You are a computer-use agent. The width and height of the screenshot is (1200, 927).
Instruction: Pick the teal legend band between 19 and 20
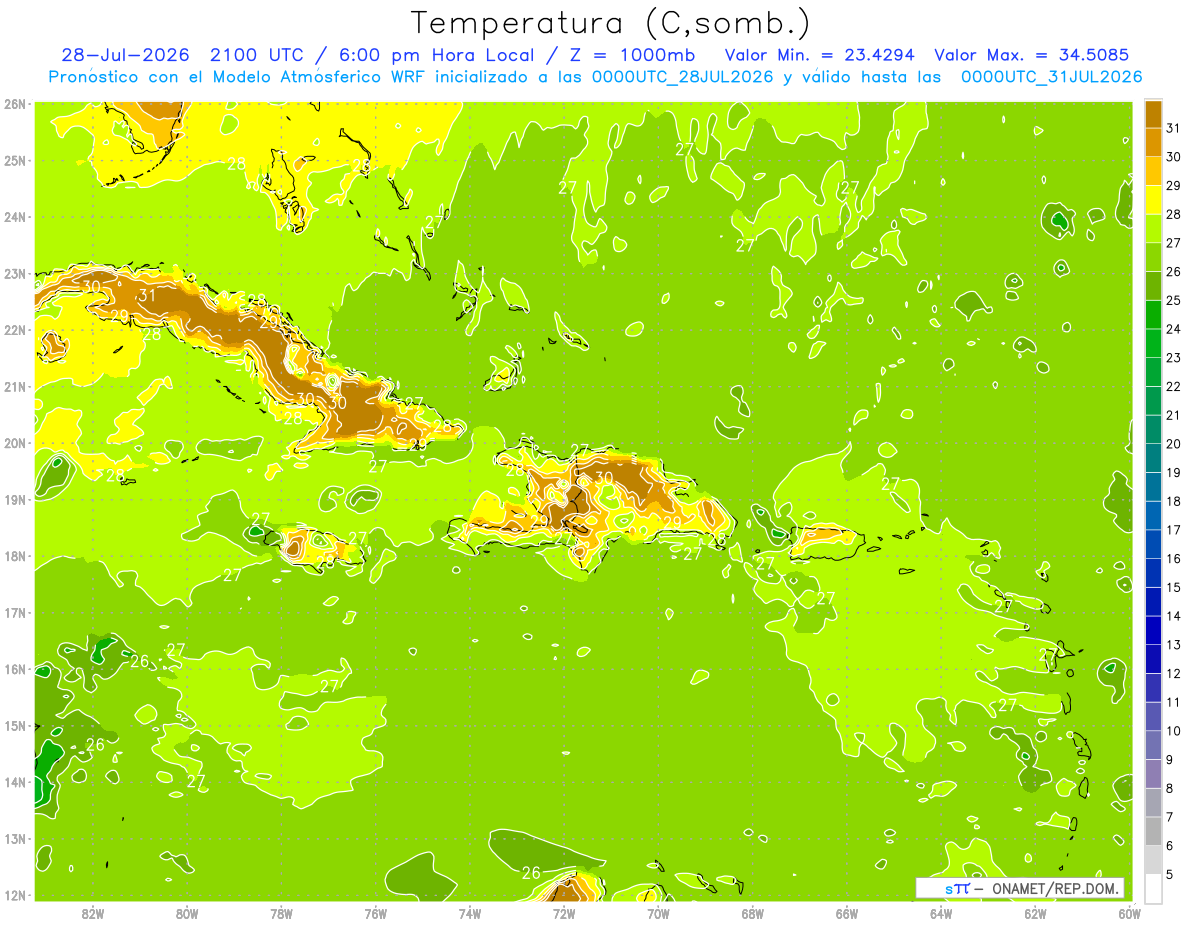pyautogui.click(x=1154, y=459)
